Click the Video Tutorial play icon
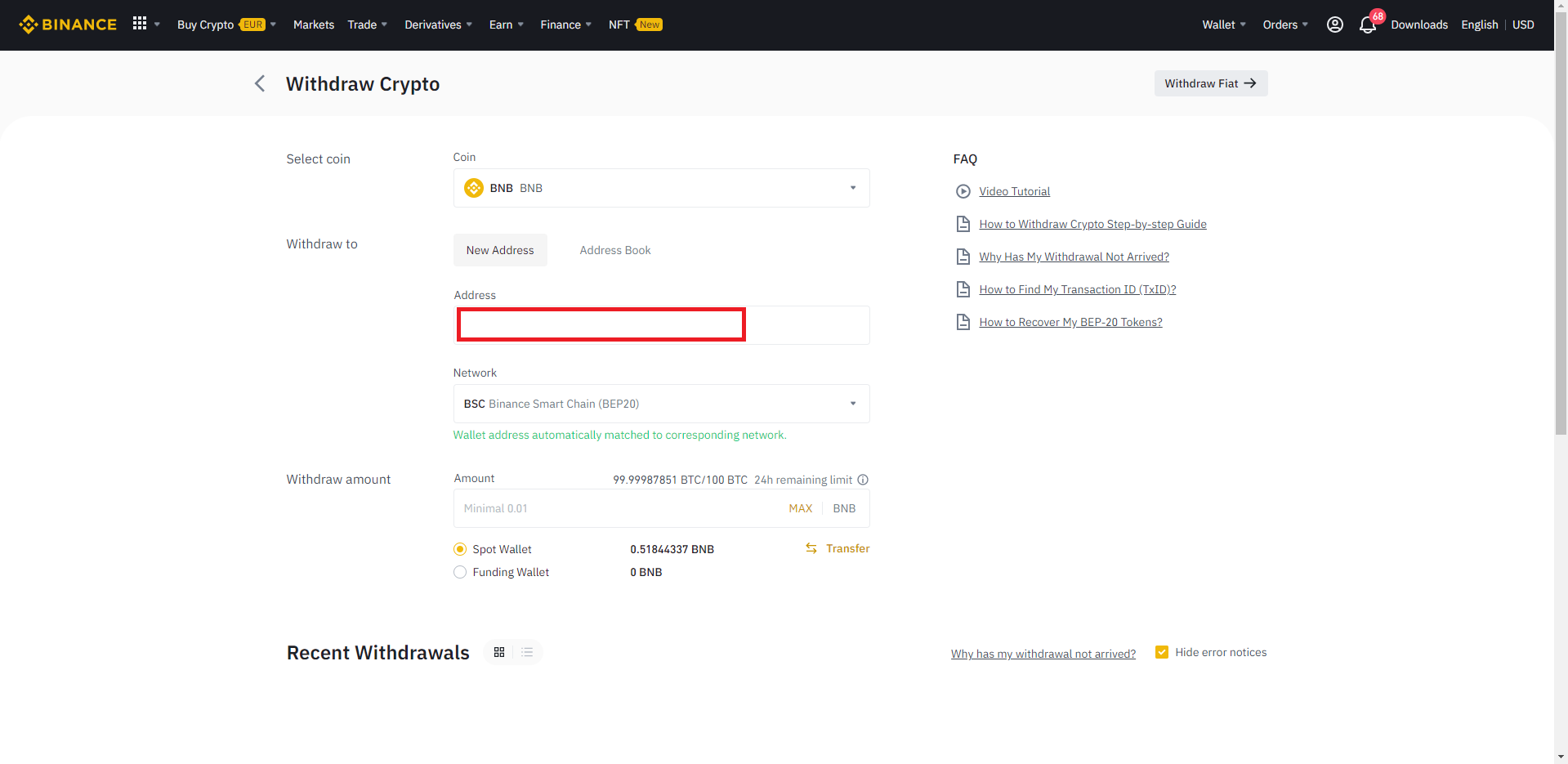Viewport: 1568px width, 764px height. 963,191
